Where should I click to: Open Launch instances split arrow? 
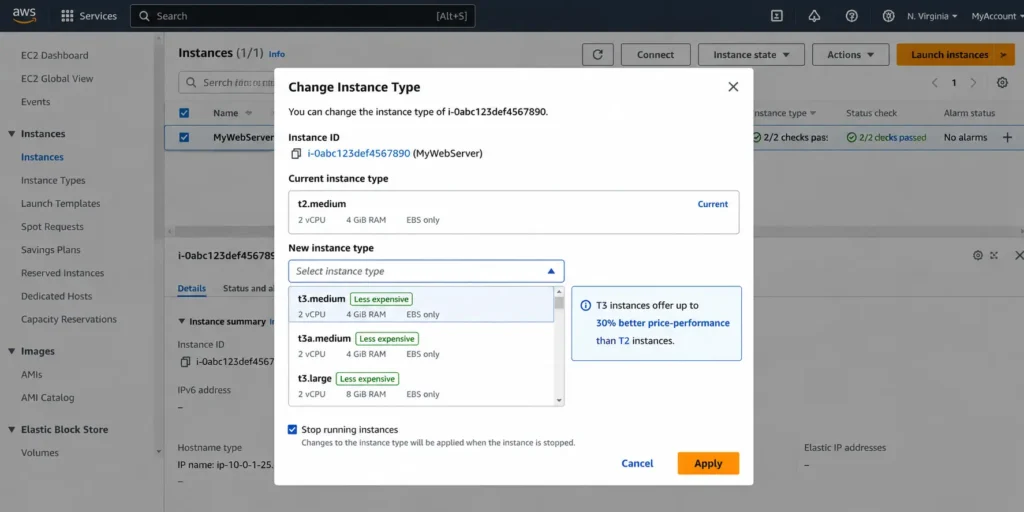tap(1004, 55)
